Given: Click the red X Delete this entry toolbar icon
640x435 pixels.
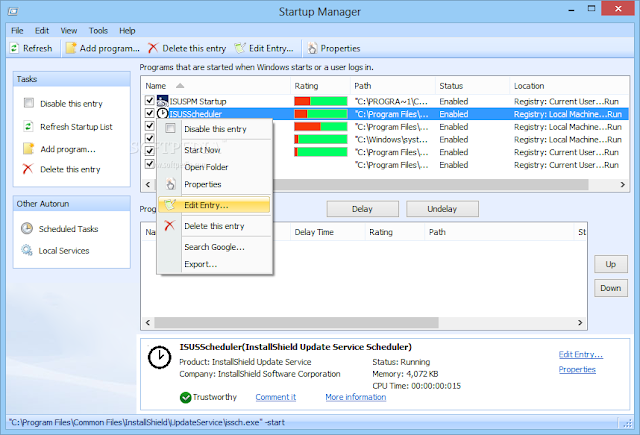Looking at the screenshot, I should pos(153,48).
